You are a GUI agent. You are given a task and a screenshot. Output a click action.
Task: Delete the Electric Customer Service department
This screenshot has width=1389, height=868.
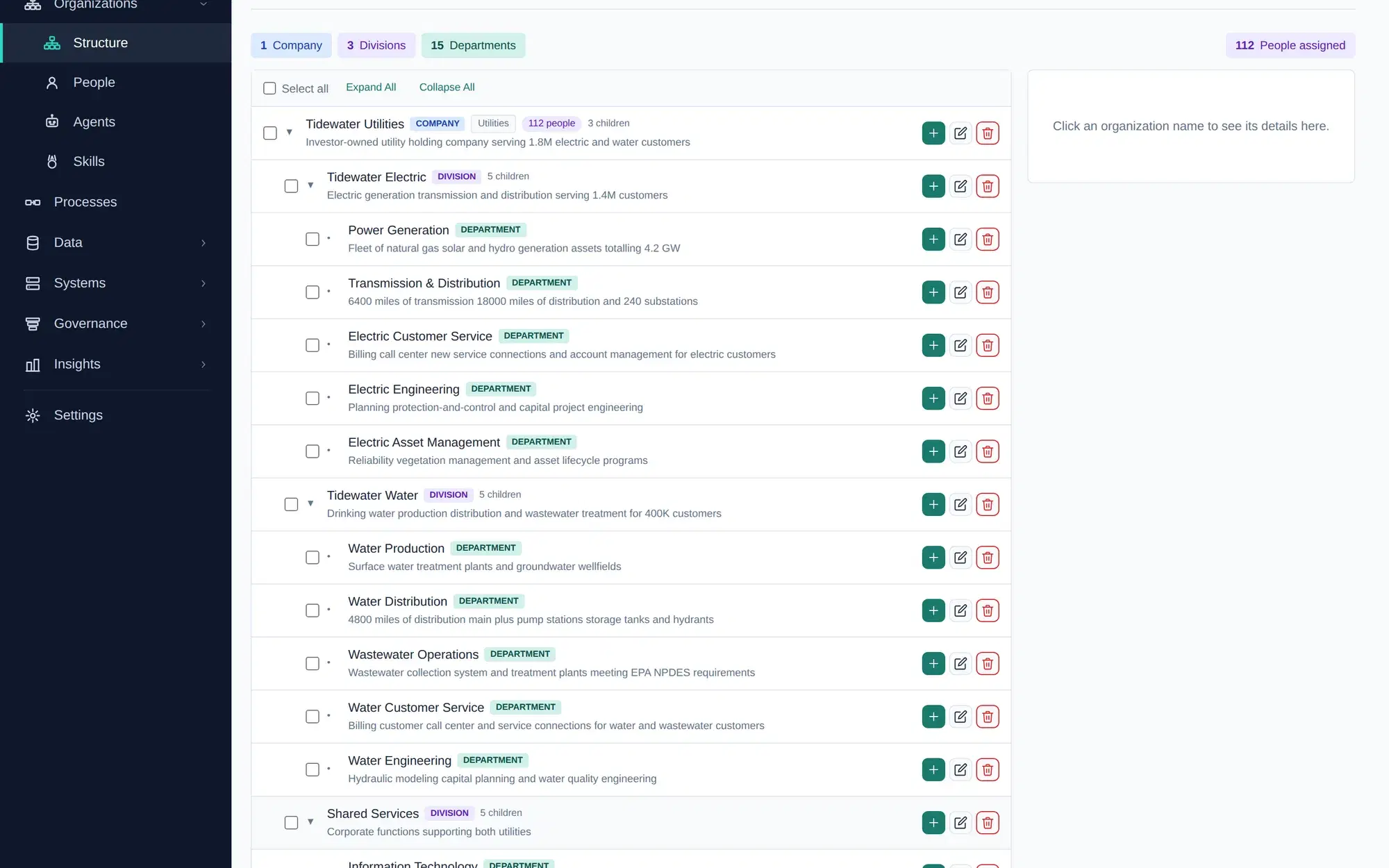click(x=988, y=345)
